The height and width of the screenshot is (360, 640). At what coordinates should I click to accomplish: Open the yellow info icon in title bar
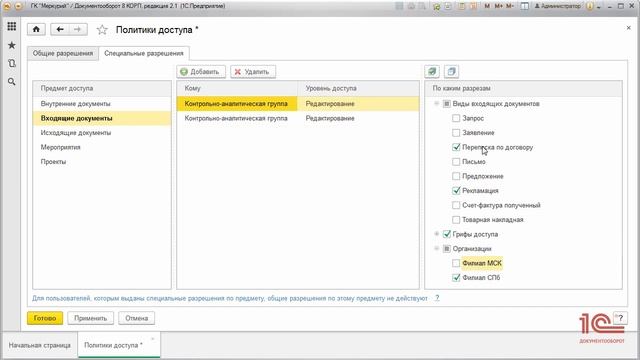(x=589, y=6)
